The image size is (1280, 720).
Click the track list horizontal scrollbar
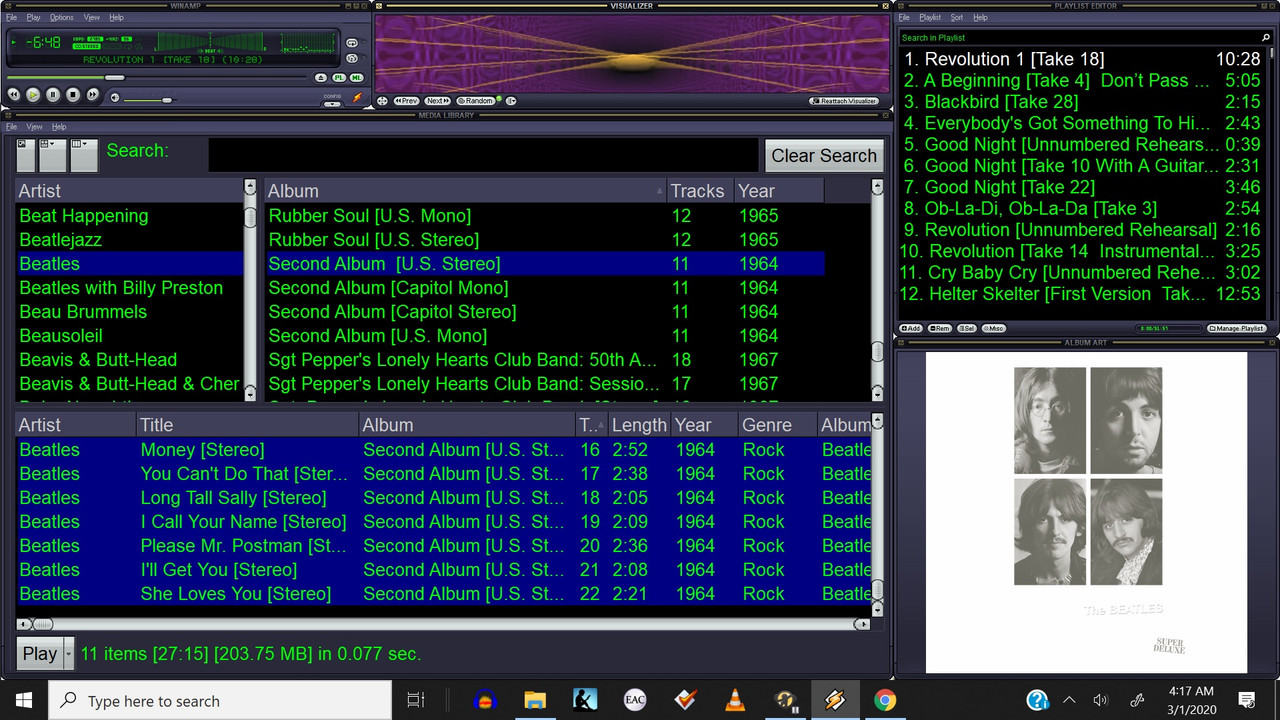click(x=444, y=624)
